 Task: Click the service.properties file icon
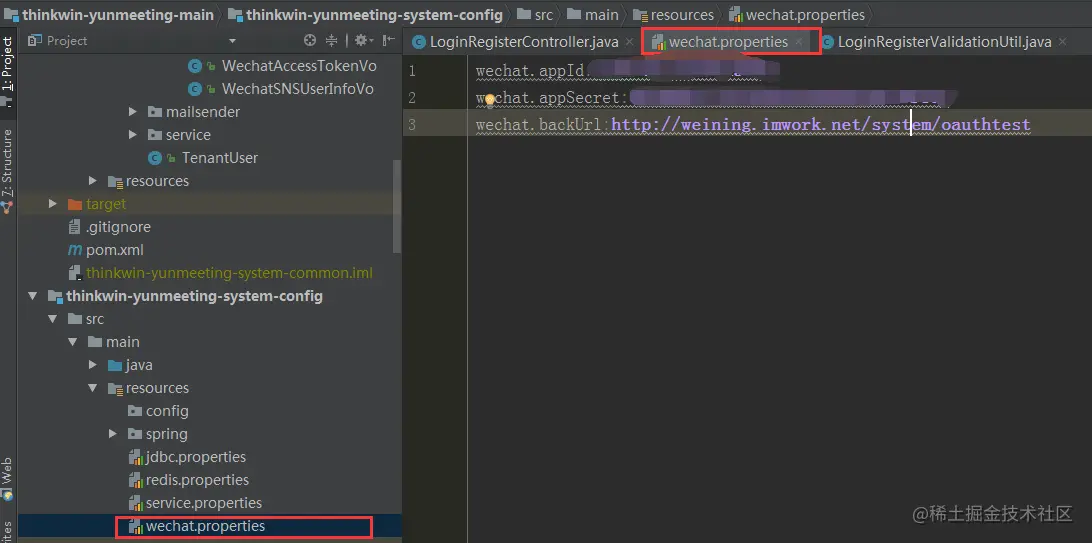tap(136, 503)
